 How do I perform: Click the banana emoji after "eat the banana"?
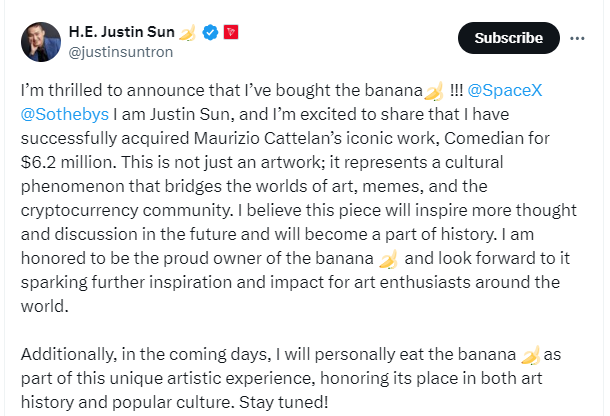tap(531, 355)
